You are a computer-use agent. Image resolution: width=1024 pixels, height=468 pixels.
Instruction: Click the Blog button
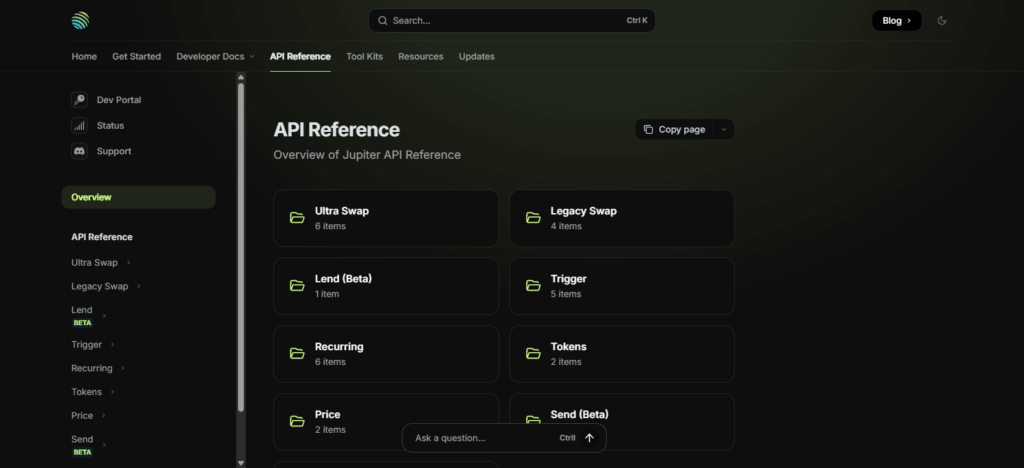pos(896,20)
